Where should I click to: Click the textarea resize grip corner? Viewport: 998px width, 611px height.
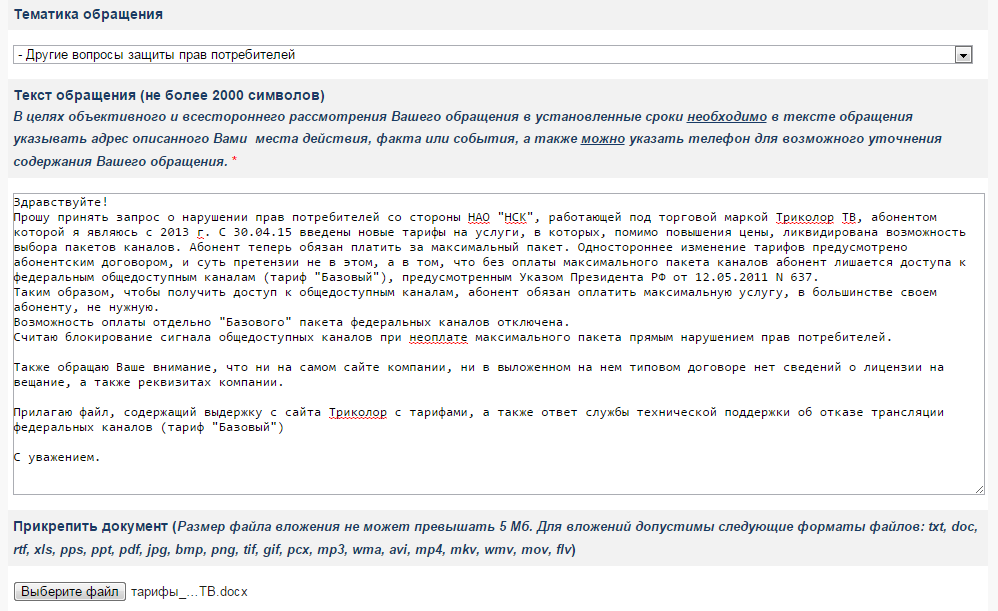[979, 489]
